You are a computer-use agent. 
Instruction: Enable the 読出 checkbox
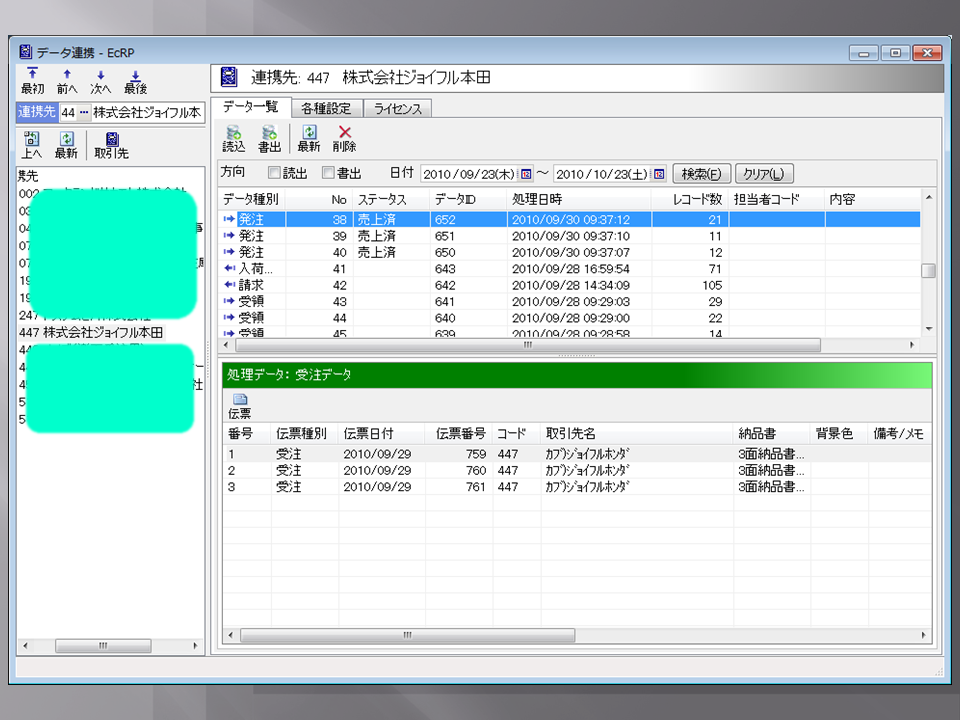(x=272, y=173)
